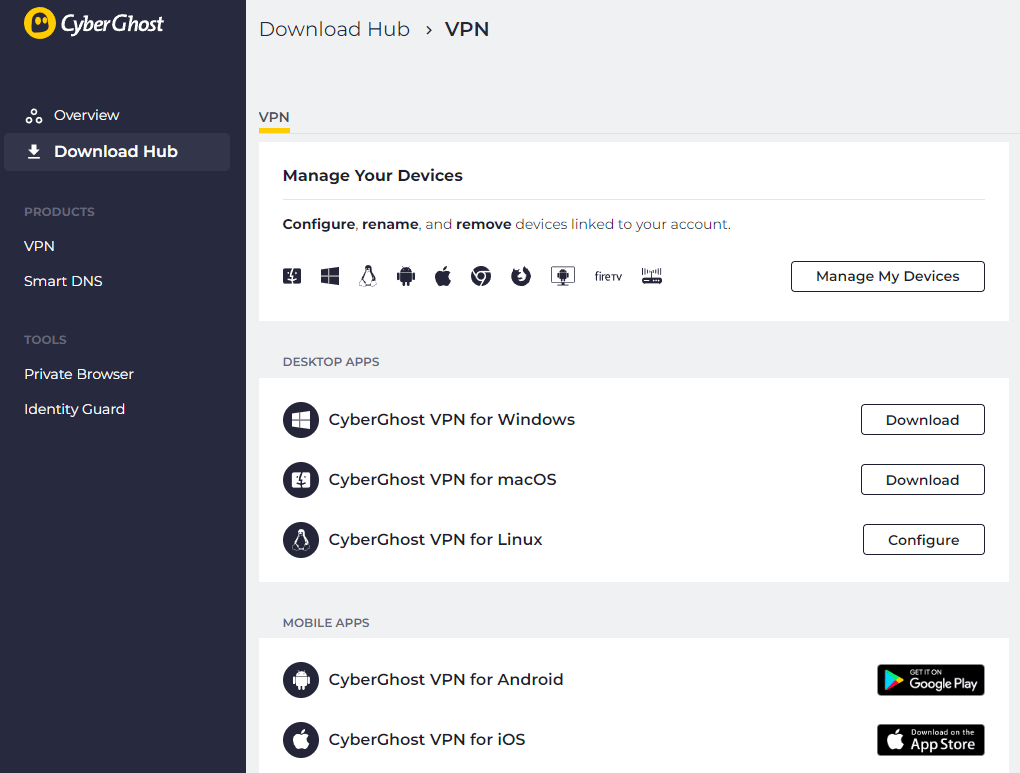Select Download Hub in the sidebar
The image size is (1020, 773).
pyautogui.click(x=115, y=152)
